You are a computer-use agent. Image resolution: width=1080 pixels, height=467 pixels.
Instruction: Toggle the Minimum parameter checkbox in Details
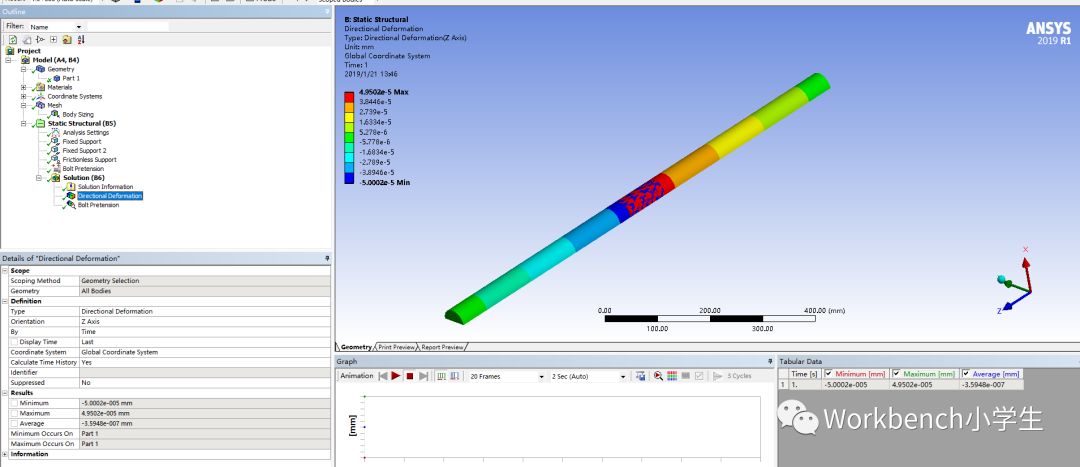point(14,403)
